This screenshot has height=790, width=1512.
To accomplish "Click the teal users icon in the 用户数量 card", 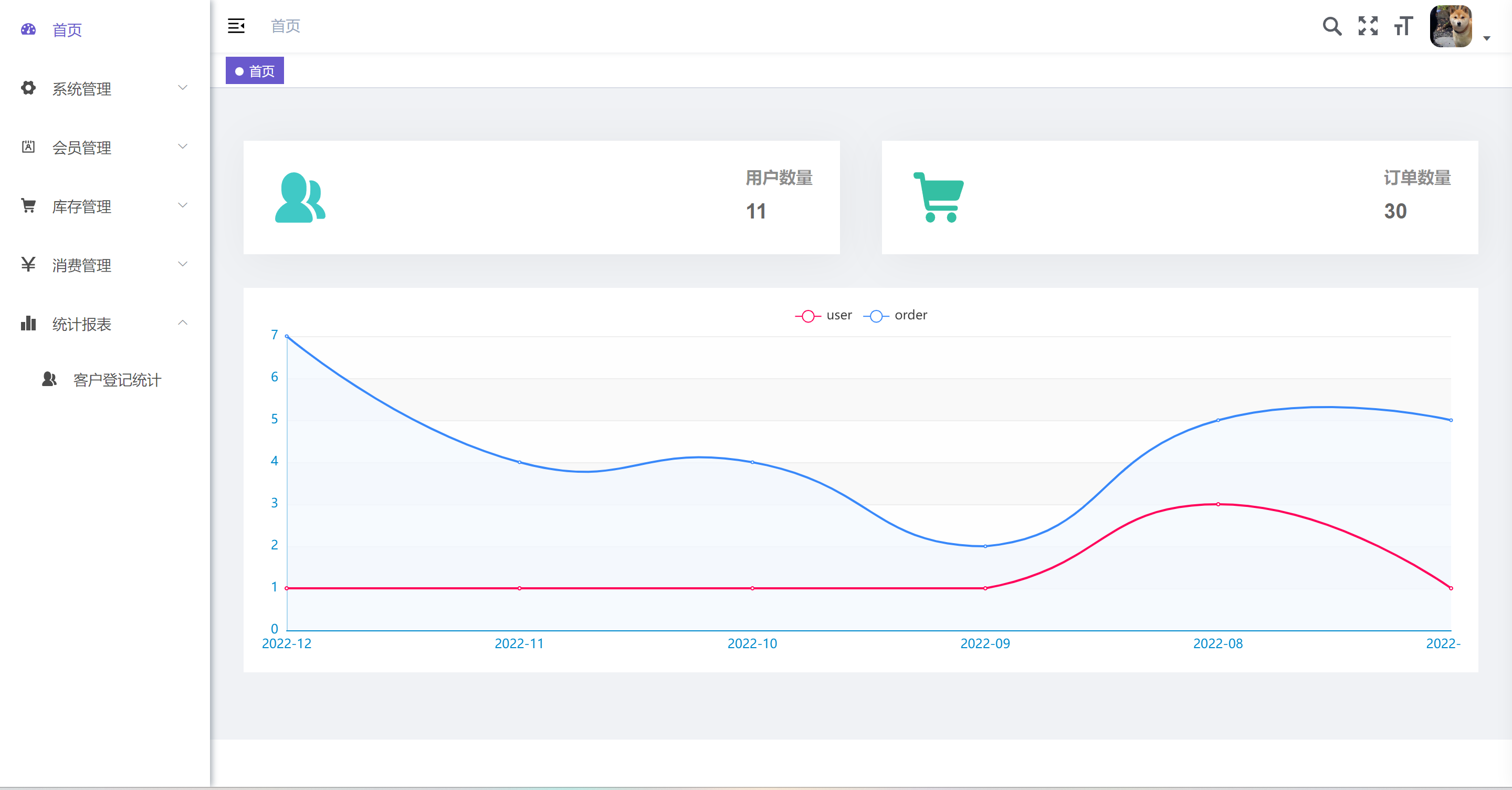I will (300, 197).
